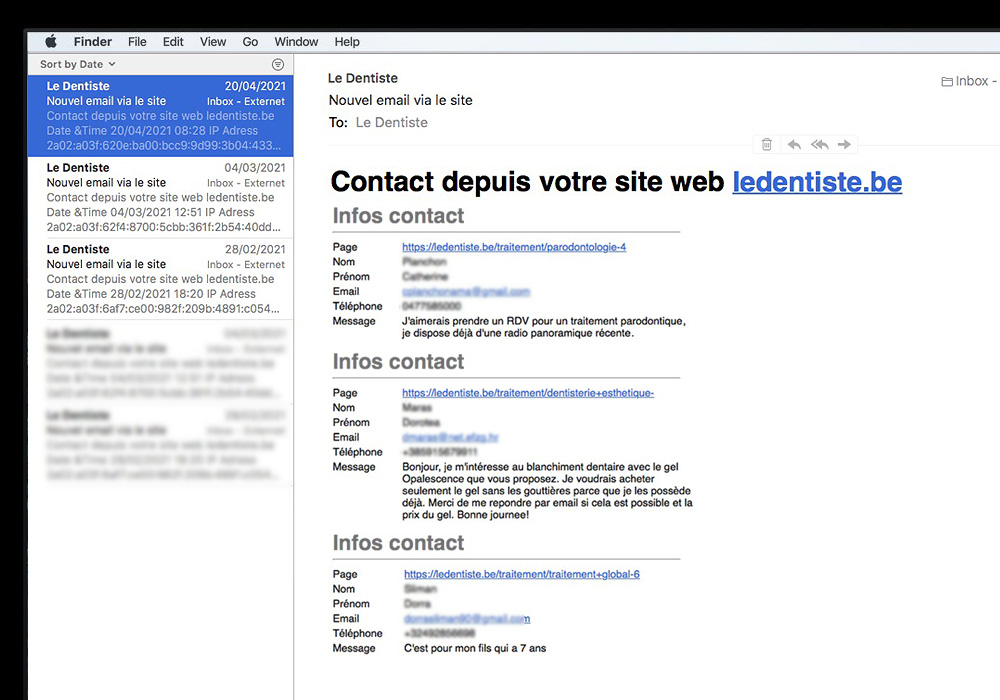The height and width of the screenshot is (700, 1000).
Task: Open the File menu
Action: point(137,42)
